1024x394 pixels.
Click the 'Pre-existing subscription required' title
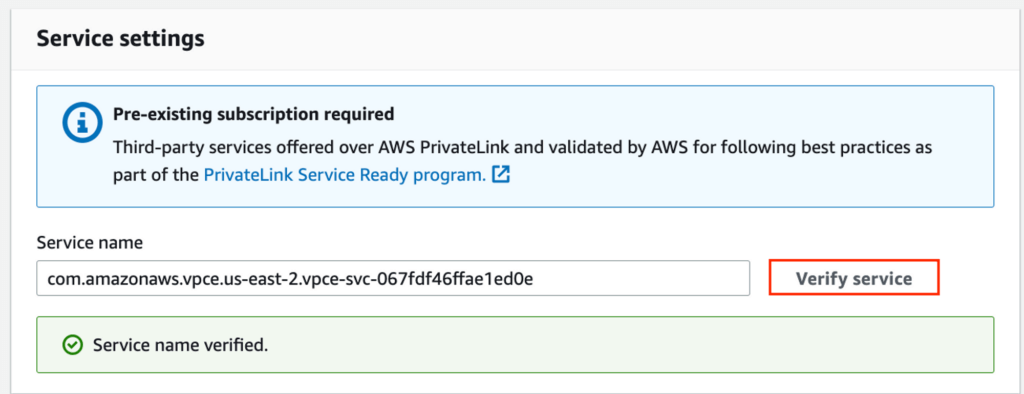pyautogui.click(x=253, y=114)
